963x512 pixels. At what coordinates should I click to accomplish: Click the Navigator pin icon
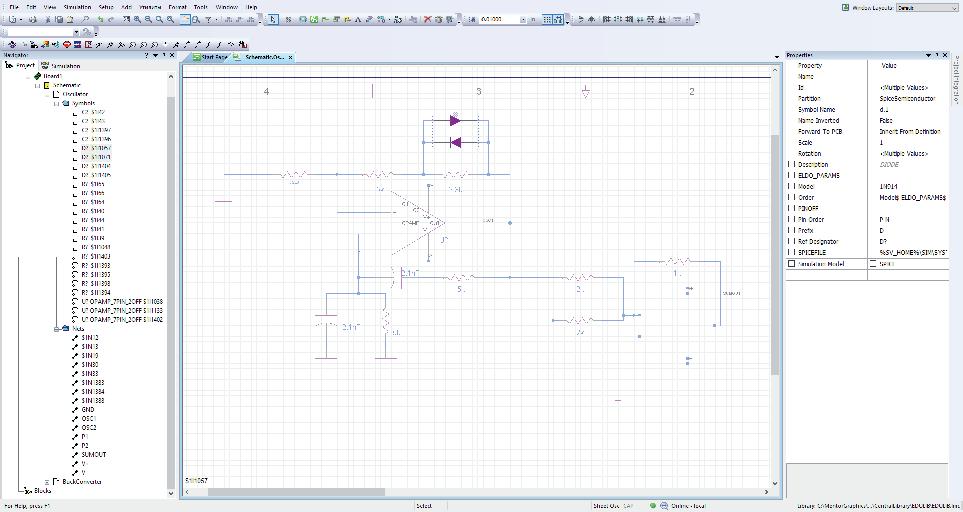(164, 55)
